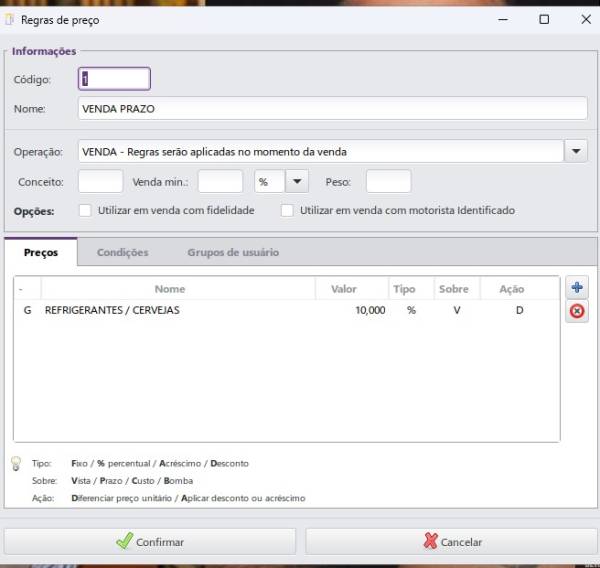
Task: Focus the Nome field with VENDA PRAZO
Action: [x=332, y=108]
